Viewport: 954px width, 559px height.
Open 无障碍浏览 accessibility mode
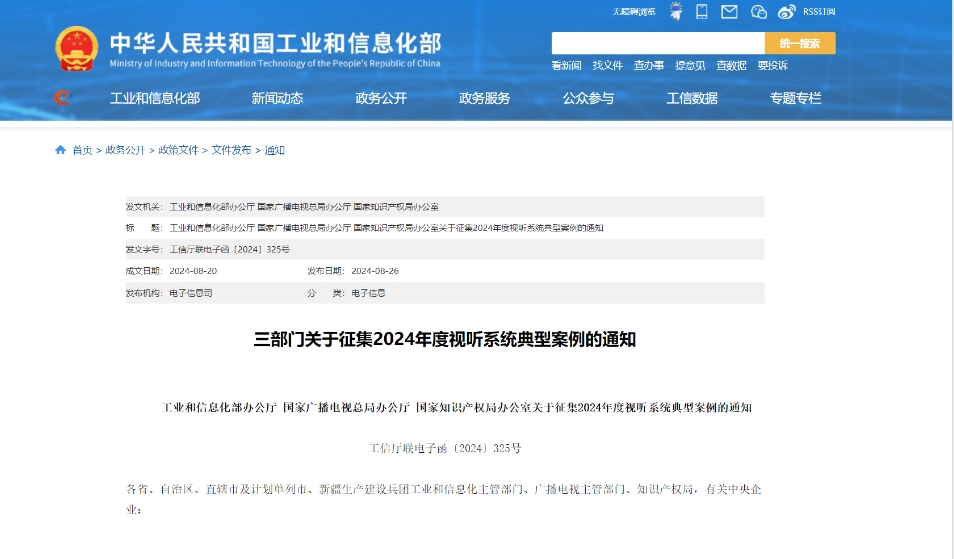click(634, 12)
